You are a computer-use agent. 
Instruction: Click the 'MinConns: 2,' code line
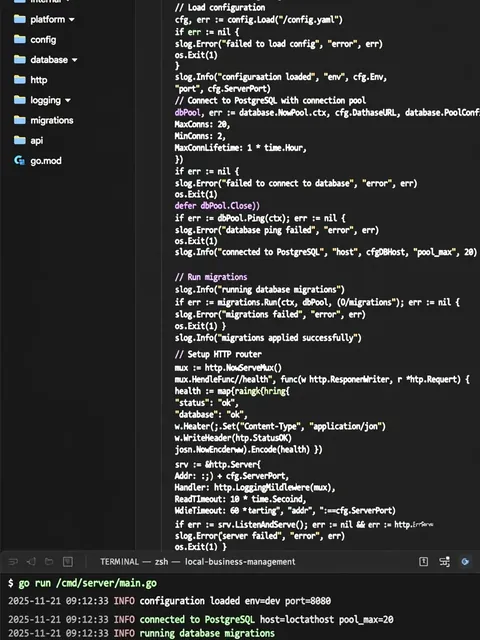pos(200,136)
